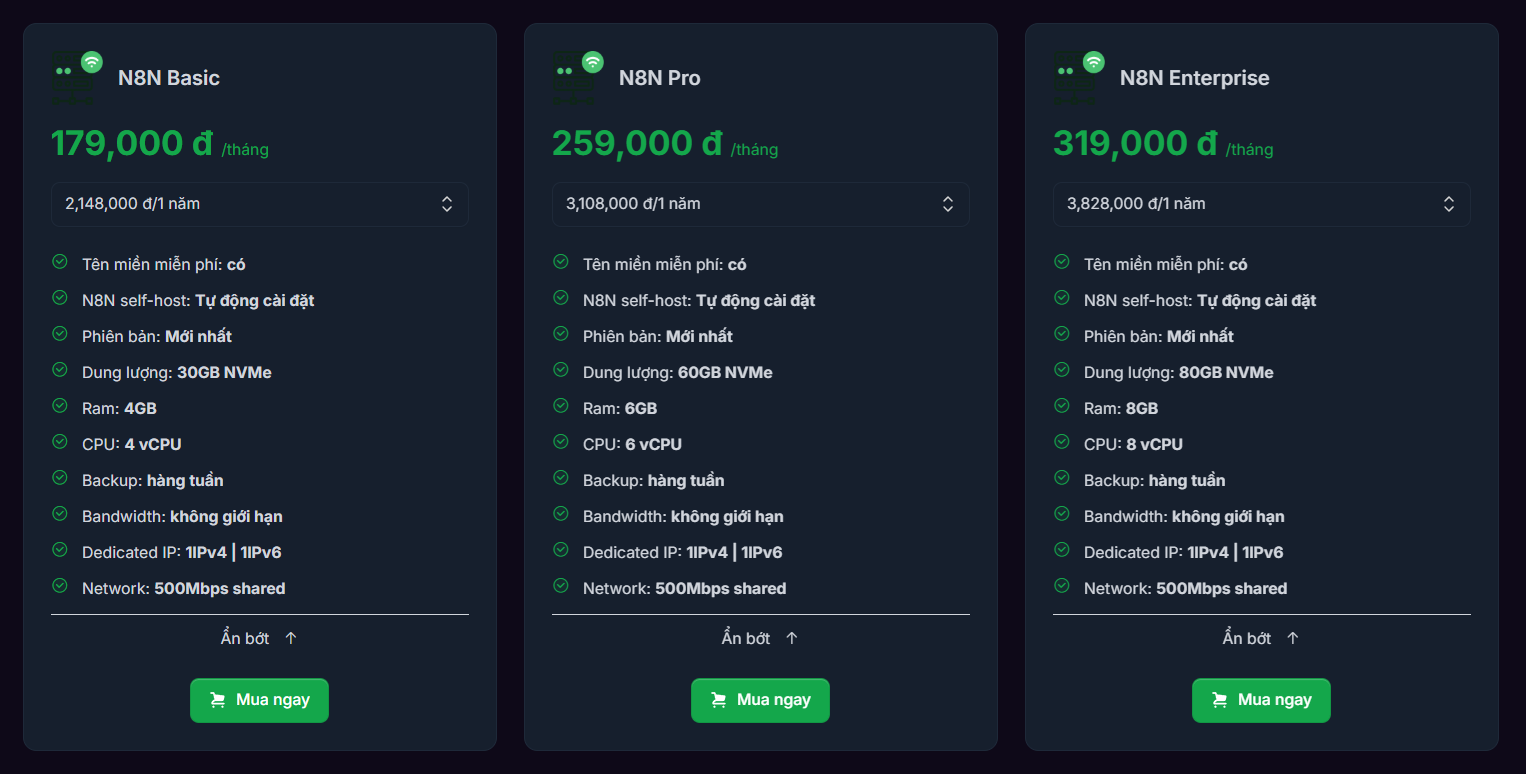Screen dimensions: 1526x774
Task: Collapse N8N Pro features with Ẩn bớt
Action: pos(746,638)
